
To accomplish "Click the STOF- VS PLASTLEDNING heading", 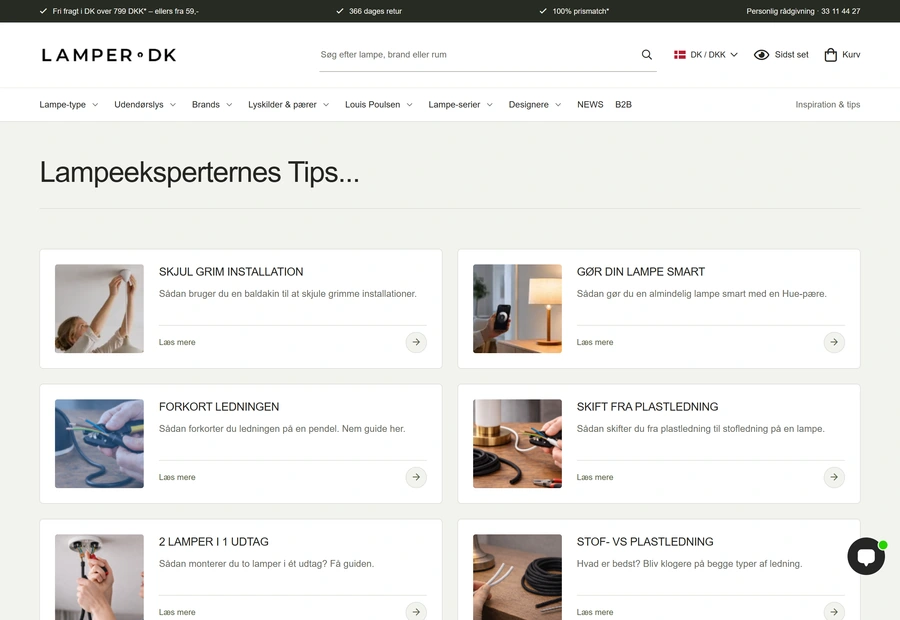I will 645,541.
